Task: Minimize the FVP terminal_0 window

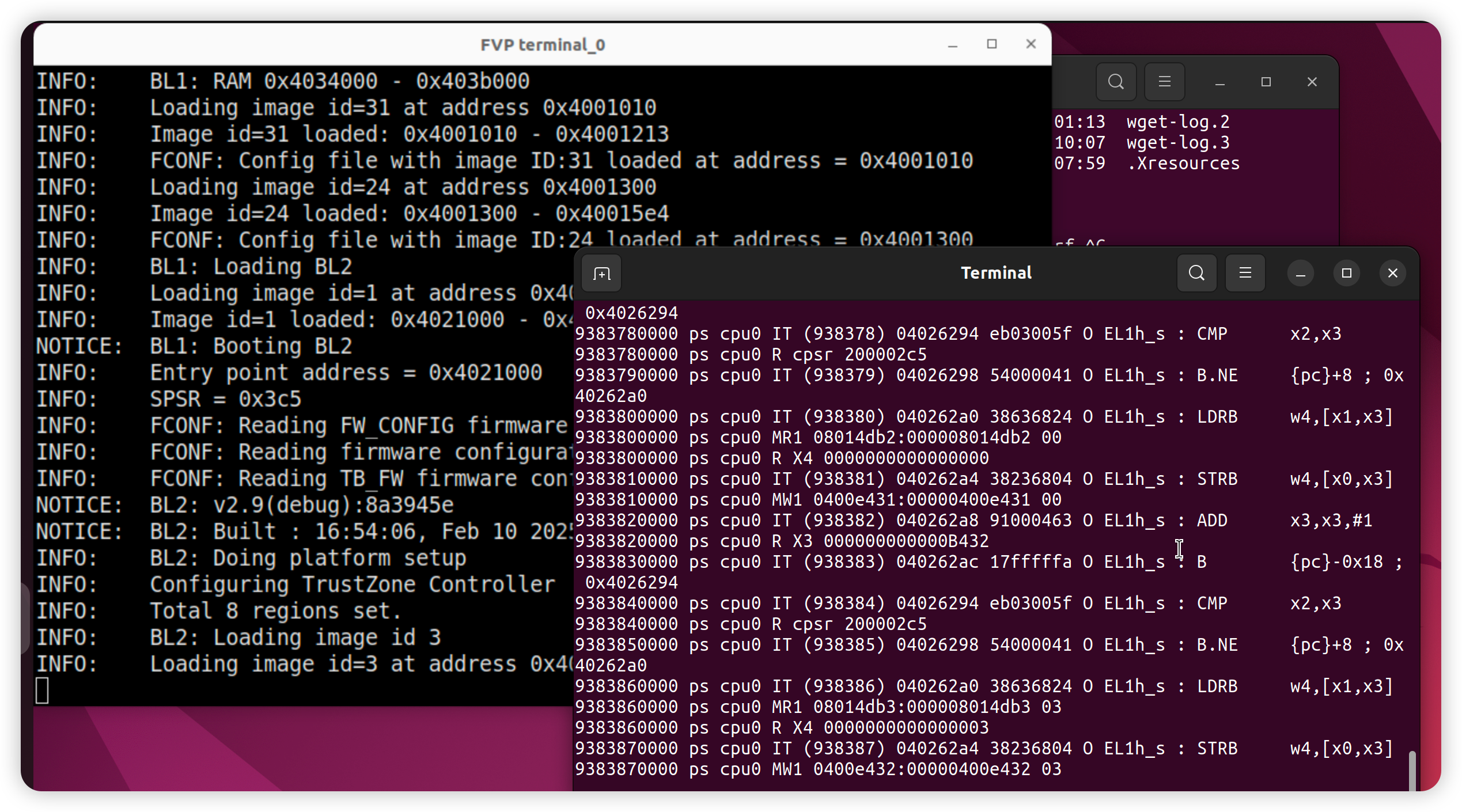Action: (953, 45)
